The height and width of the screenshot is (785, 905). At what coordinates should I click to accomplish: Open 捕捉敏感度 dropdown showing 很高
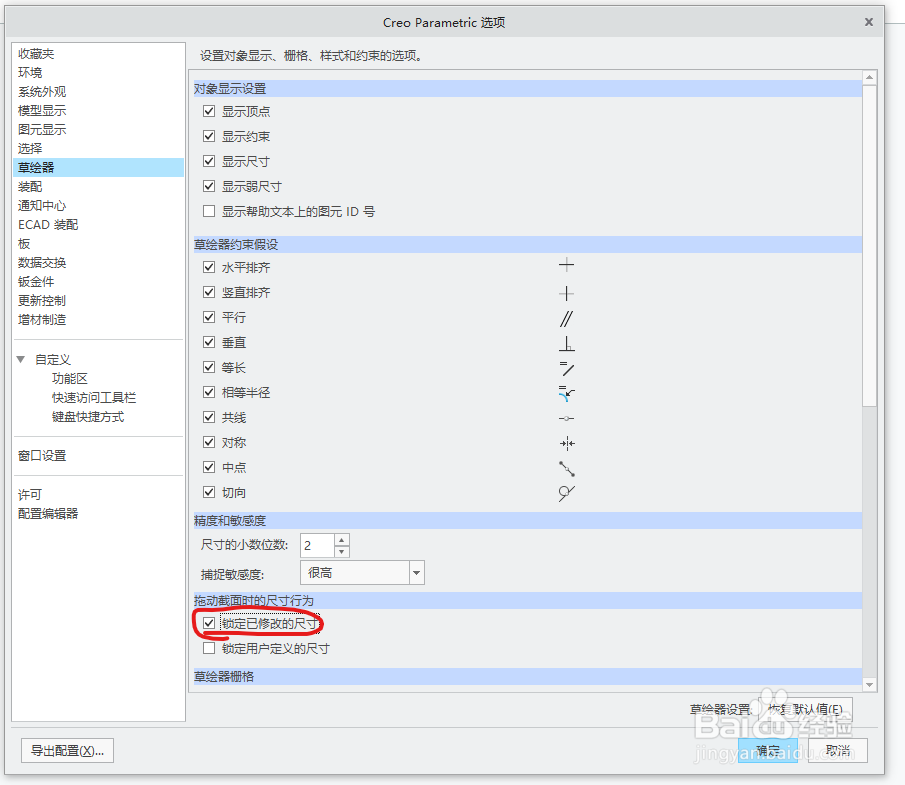pyautogui.click(x=362, y=573)
